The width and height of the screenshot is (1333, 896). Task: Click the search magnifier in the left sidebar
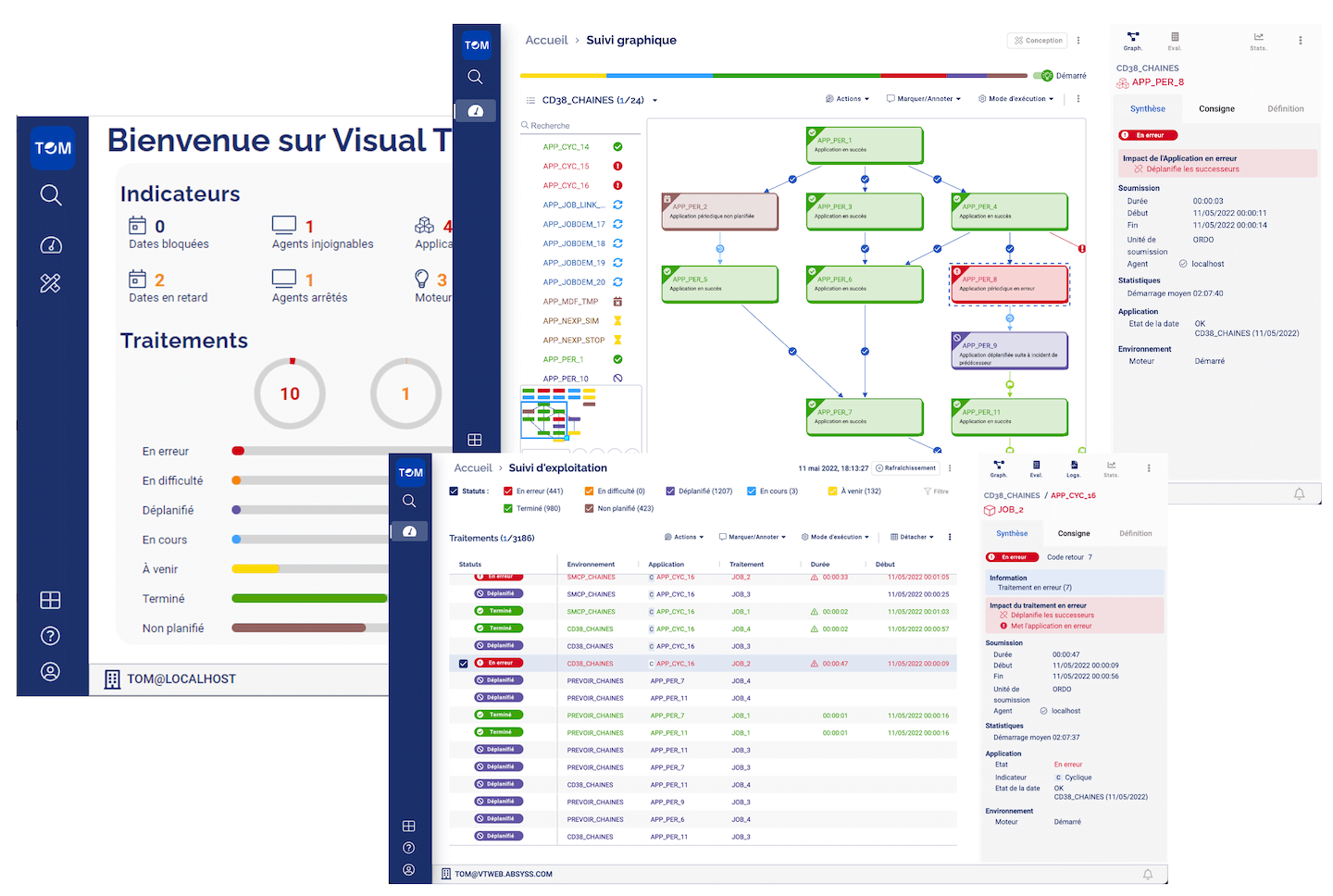click(x=50, y=194)
